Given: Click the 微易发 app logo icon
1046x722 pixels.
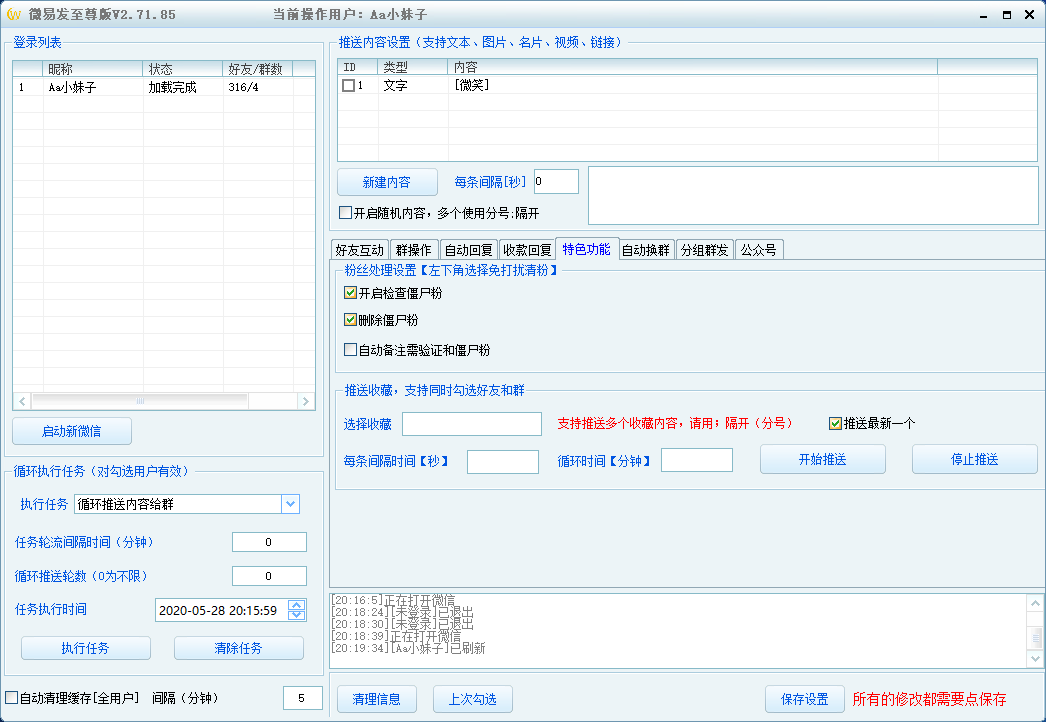Looking at the screenshot, I should tap(14, 15).
